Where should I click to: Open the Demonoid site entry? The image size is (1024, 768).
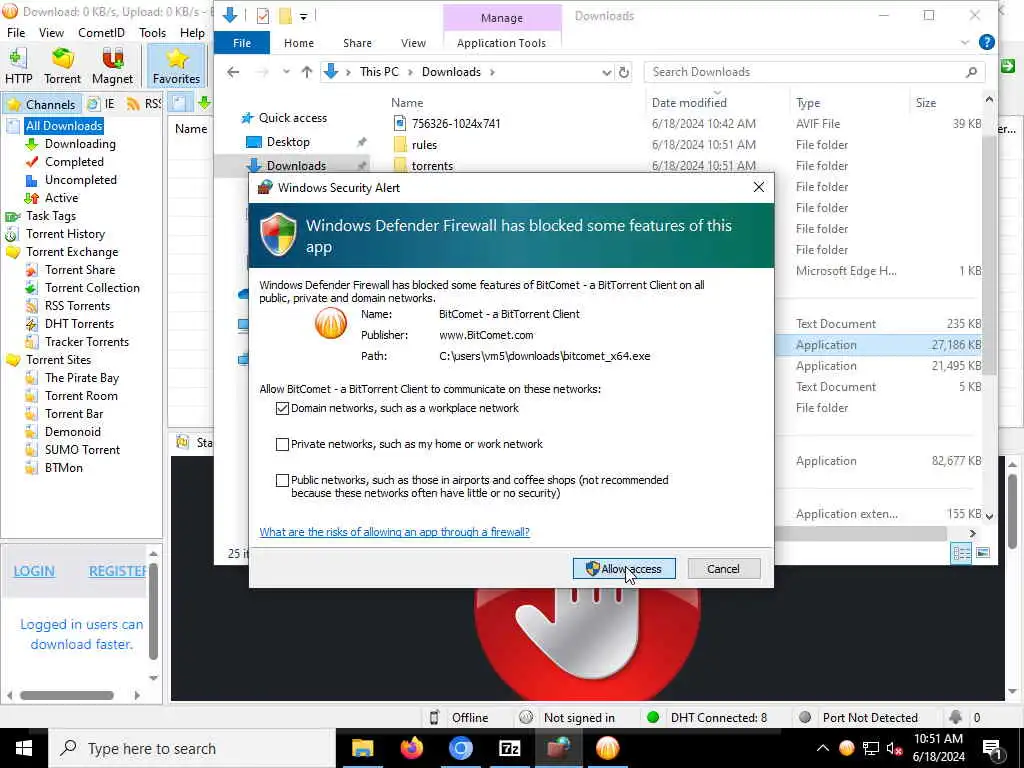tap(72, 432)
